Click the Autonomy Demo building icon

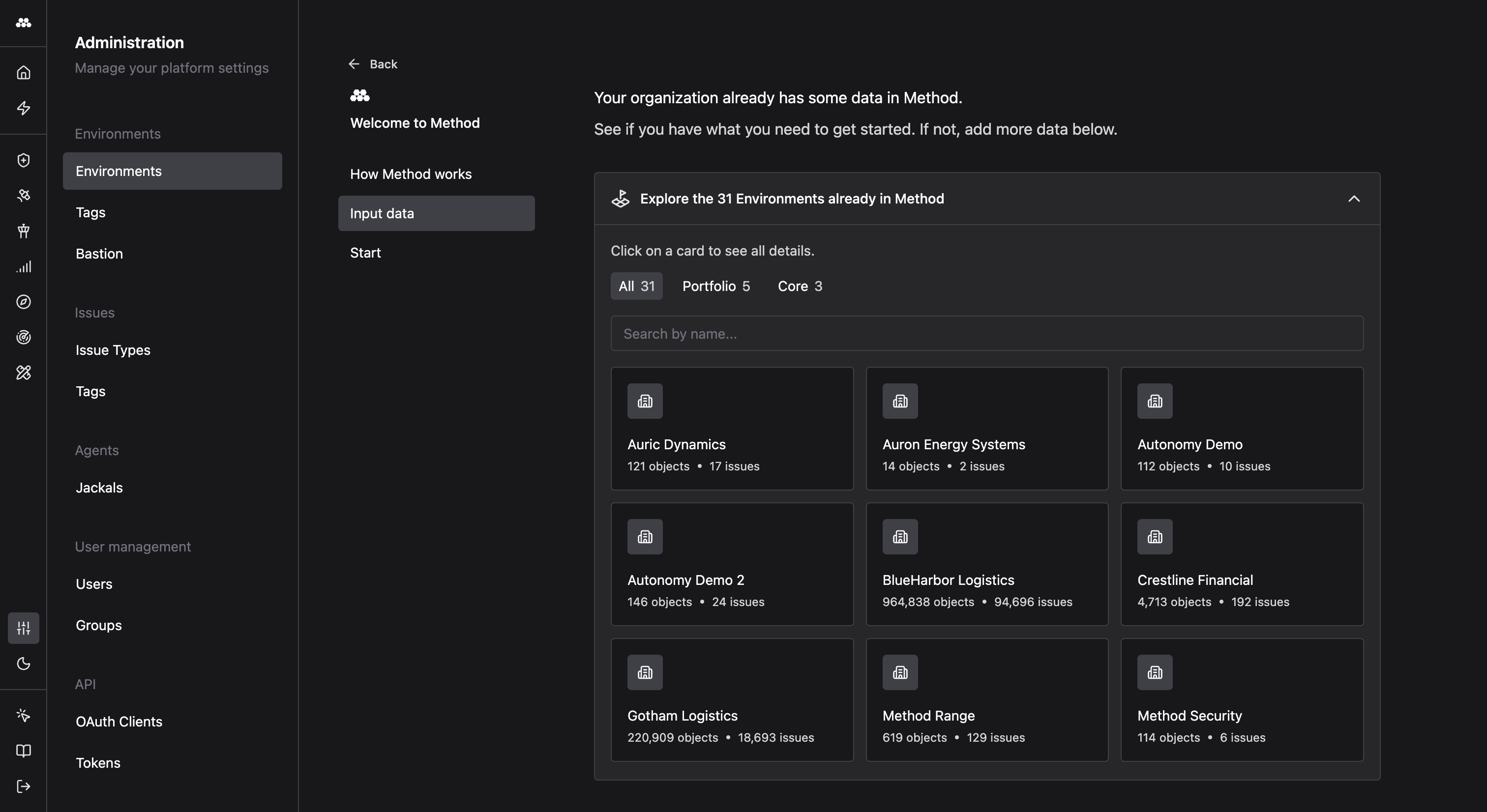click(1155, 401)
